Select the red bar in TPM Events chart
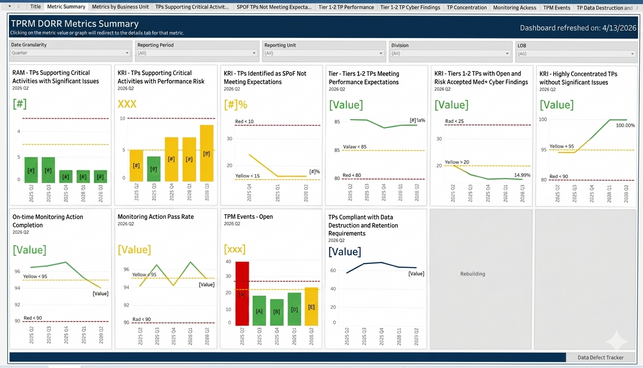This screenshot has width=643, height=368. [x=242, y=294]
